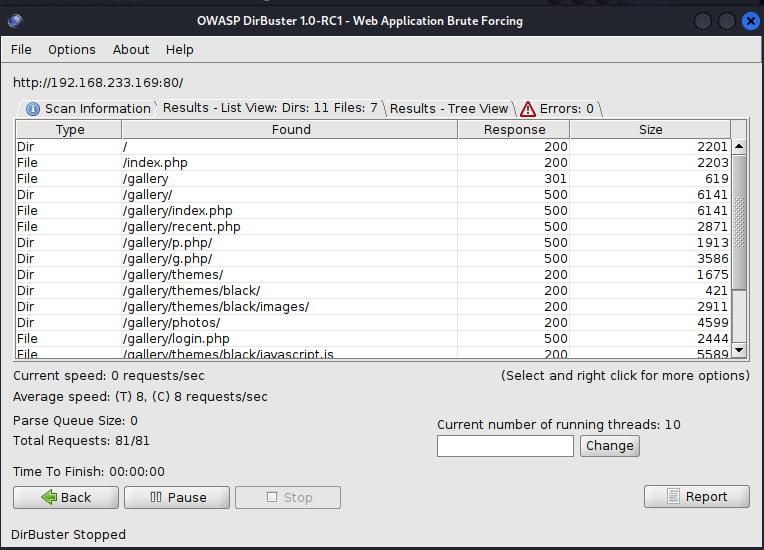Select the /gallery/index.php row
Viewport: 764px width, 550px height.
click(373, 211)
